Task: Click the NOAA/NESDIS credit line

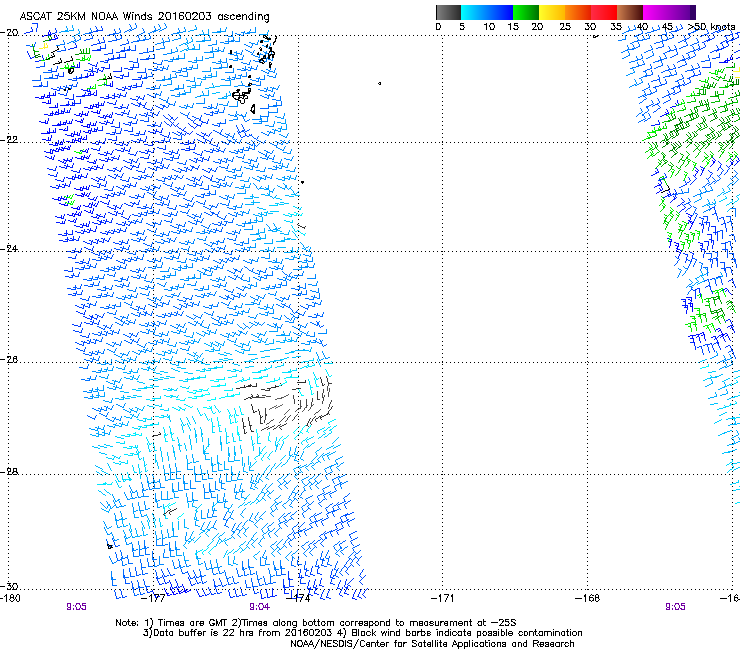Action: (x=432, y=644)
